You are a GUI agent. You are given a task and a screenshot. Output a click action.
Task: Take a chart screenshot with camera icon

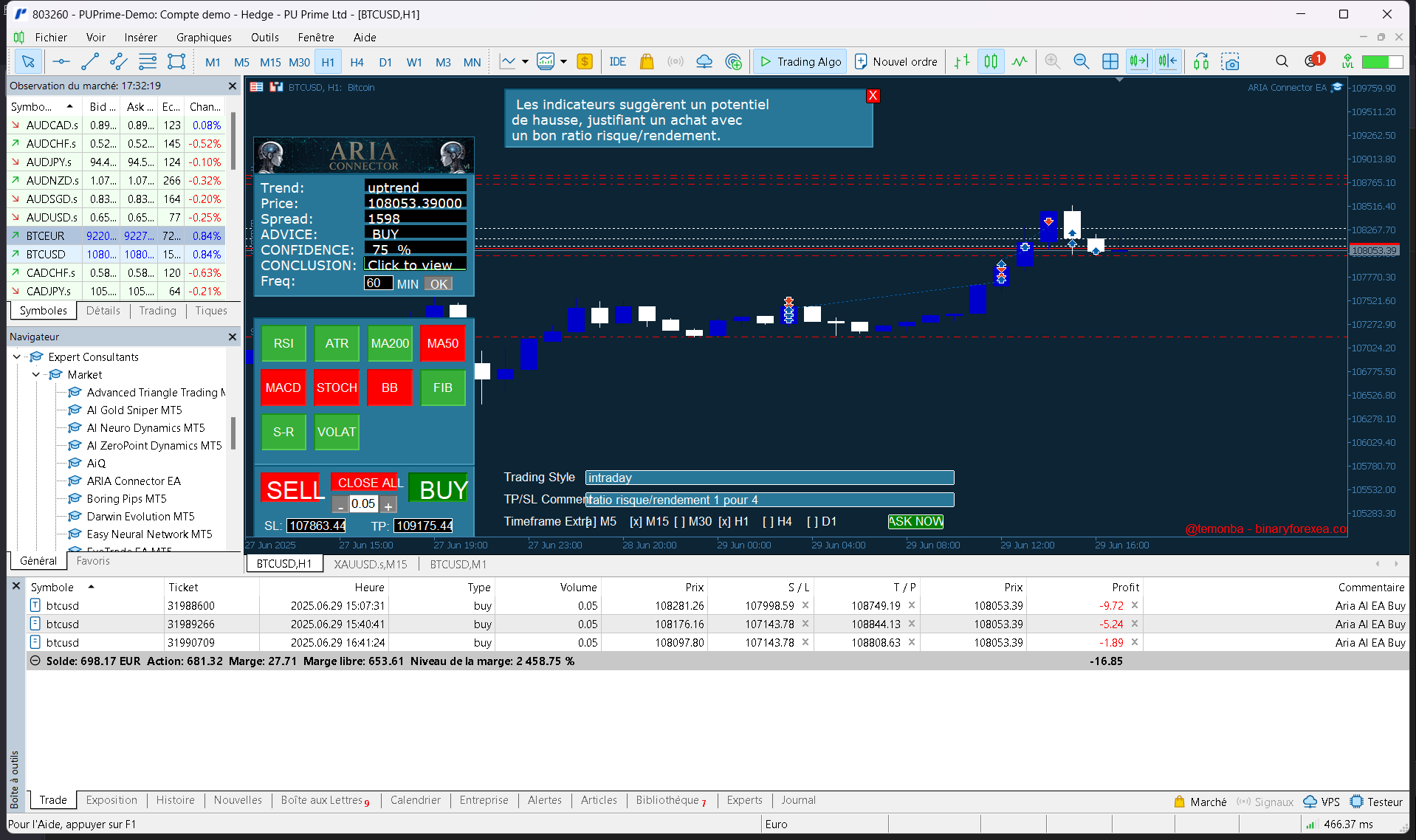pyautogui.click(x=1230, y=62)
